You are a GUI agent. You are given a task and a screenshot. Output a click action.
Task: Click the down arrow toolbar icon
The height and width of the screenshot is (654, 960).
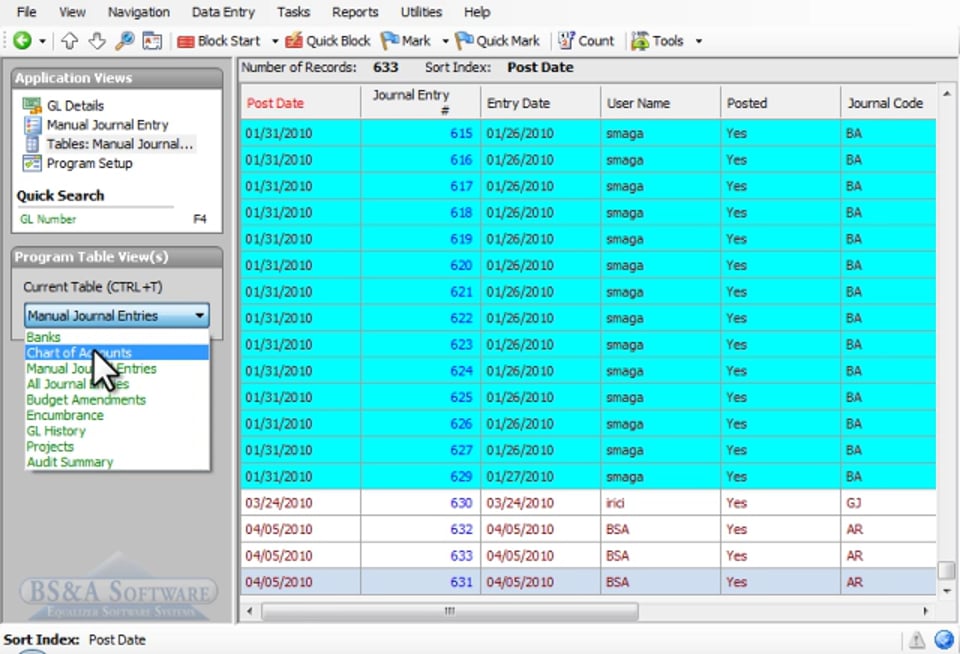[x=97, y=41]
